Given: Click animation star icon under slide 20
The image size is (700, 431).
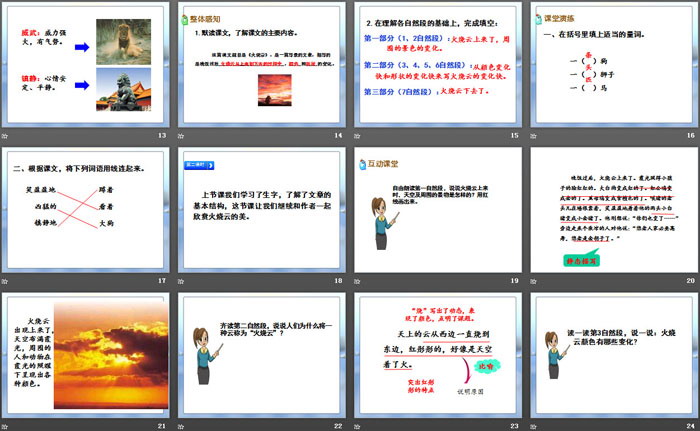Looking at the screenshot, I should pyautogui.click(x=533, y=281).
